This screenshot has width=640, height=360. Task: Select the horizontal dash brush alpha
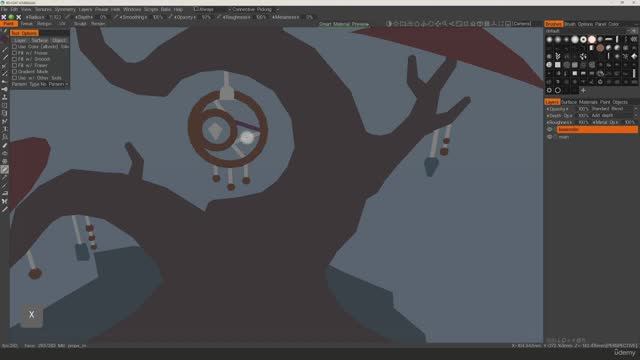(x=609, y=40)
